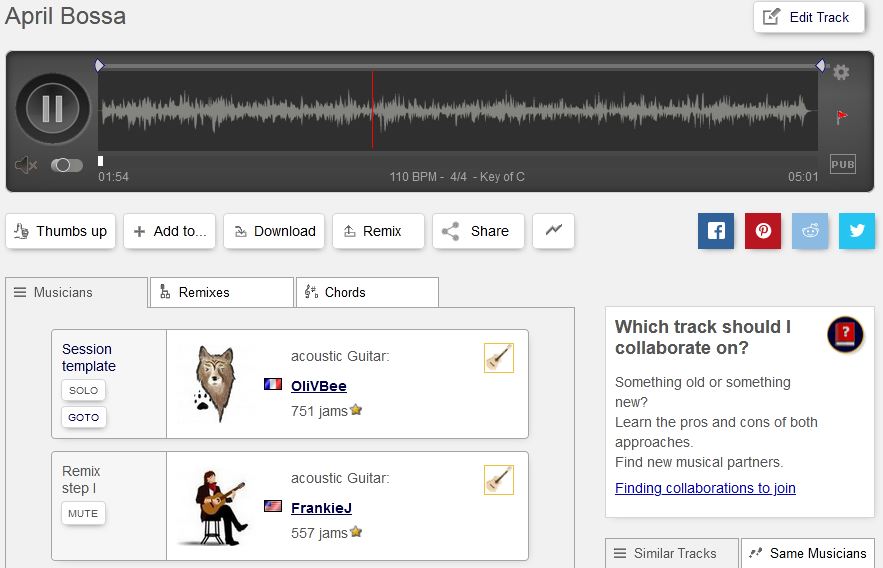The width and height of the screenshot is (883, 568).
Task: Click the Edit Track button
Action: tap(809, 17)
